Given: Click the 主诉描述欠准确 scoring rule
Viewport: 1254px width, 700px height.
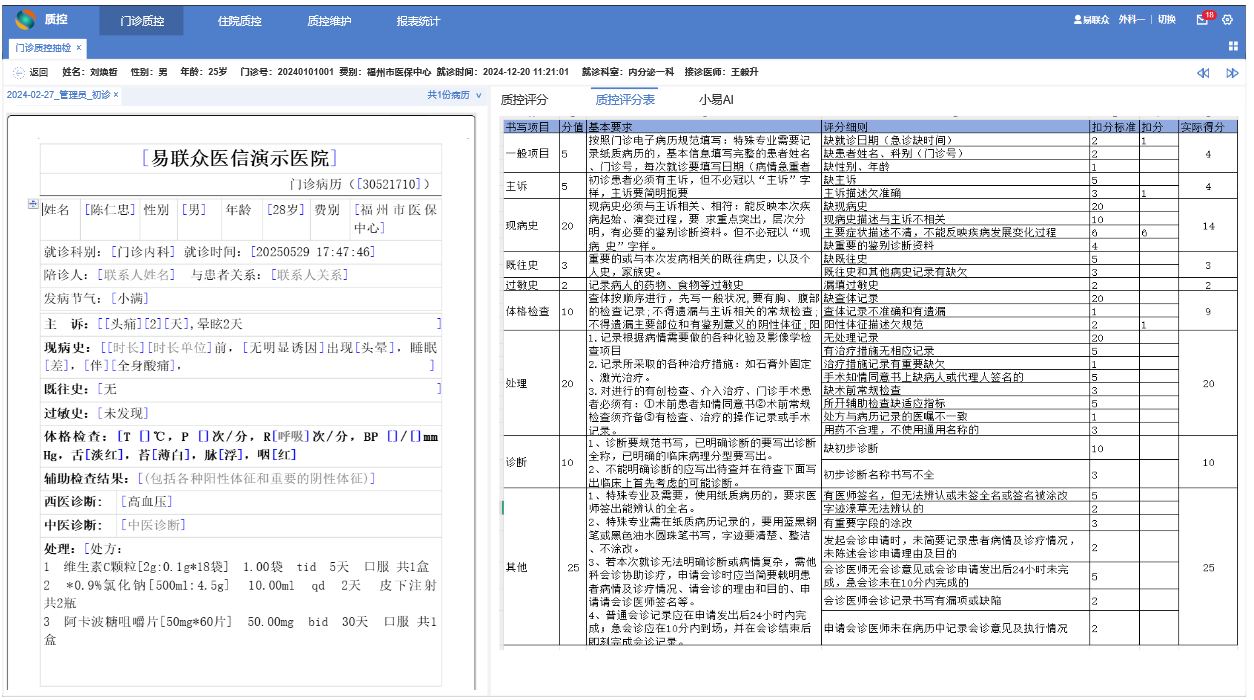Looking at the screenshot, I should 862,192.
